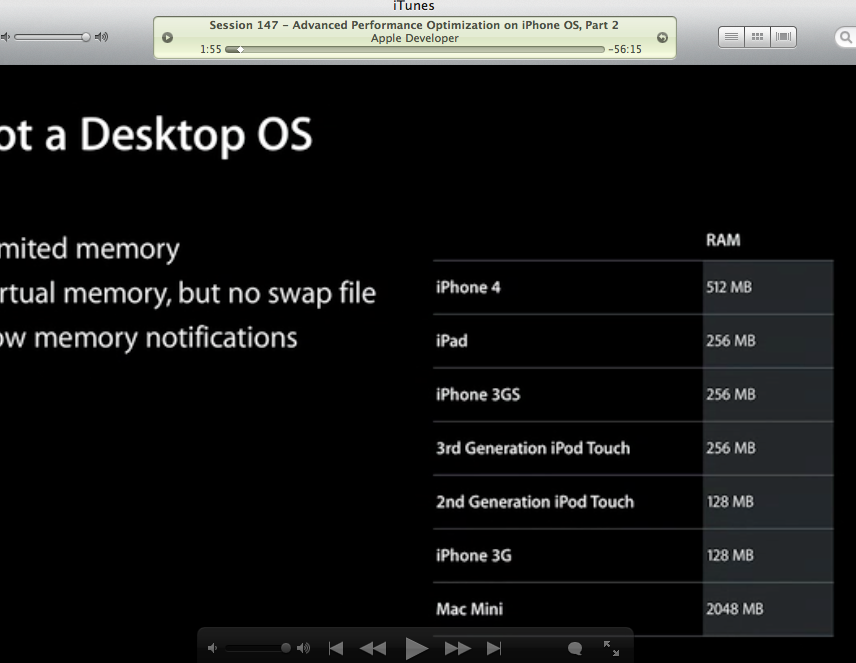
Task: Click the iPhone 4 table row label
Action: point(468,287)
